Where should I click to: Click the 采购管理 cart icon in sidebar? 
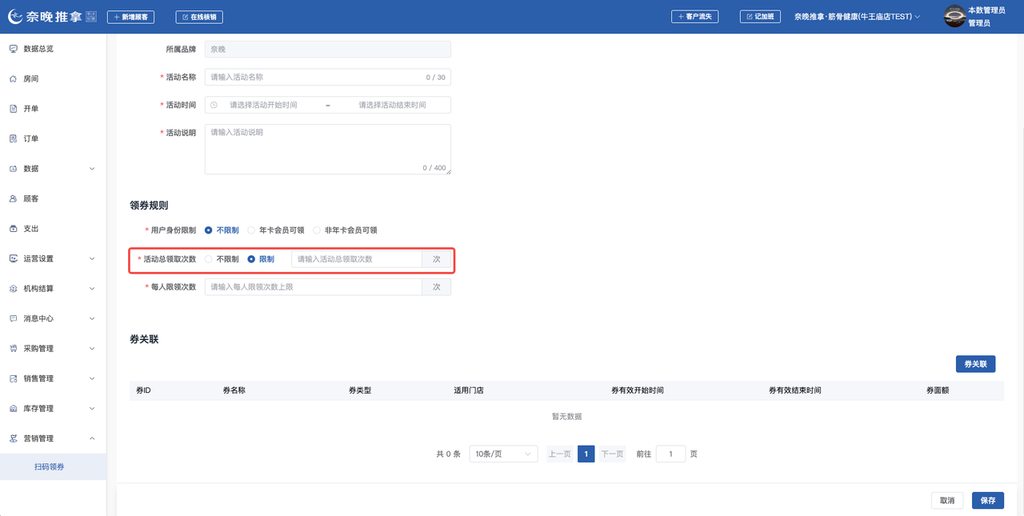(13, 349)
